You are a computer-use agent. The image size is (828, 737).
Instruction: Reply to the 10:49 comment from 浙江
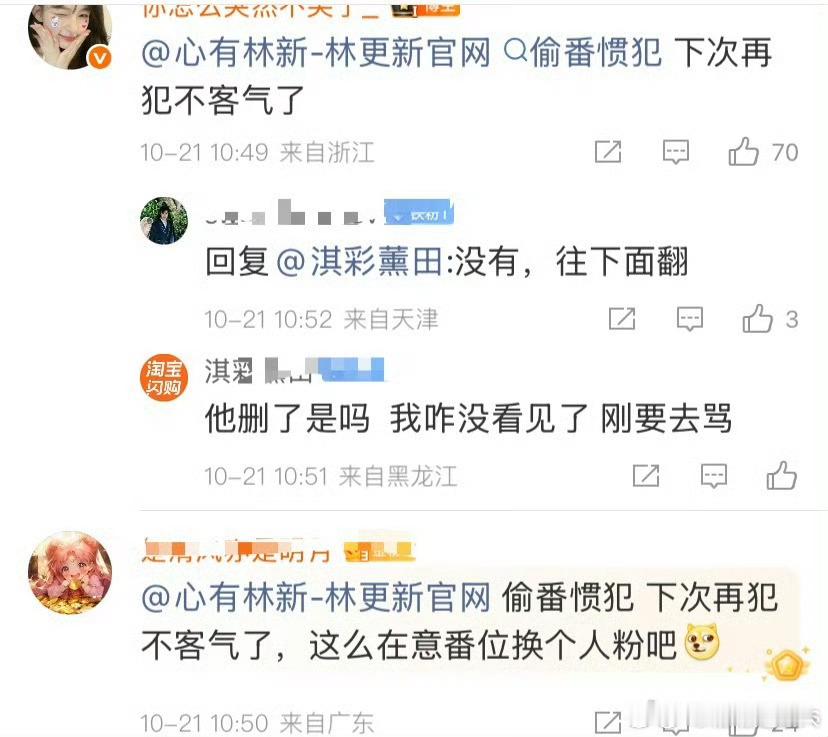[x=676, y=152]
